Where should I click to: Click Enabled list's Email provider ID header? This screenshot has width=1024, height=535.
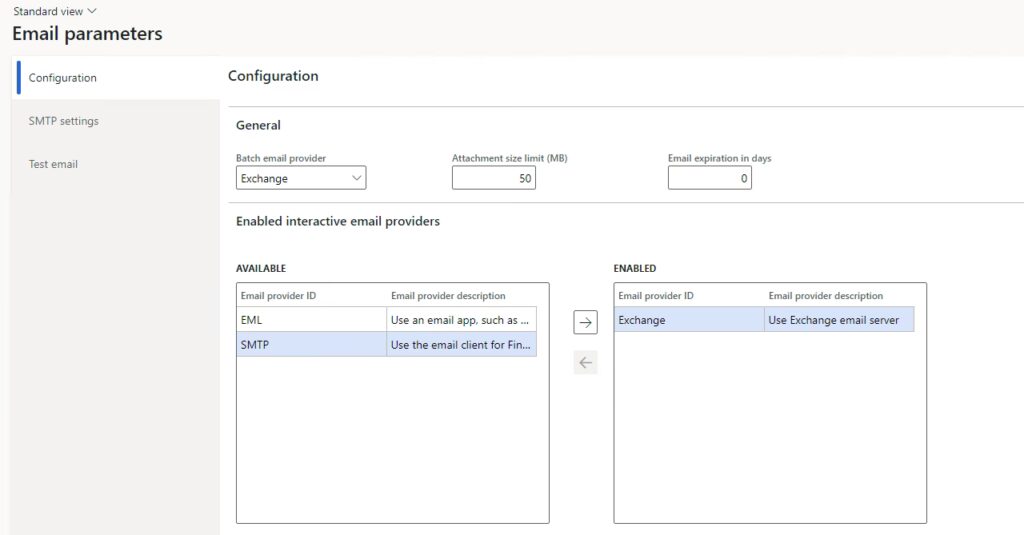pos(655,296)
